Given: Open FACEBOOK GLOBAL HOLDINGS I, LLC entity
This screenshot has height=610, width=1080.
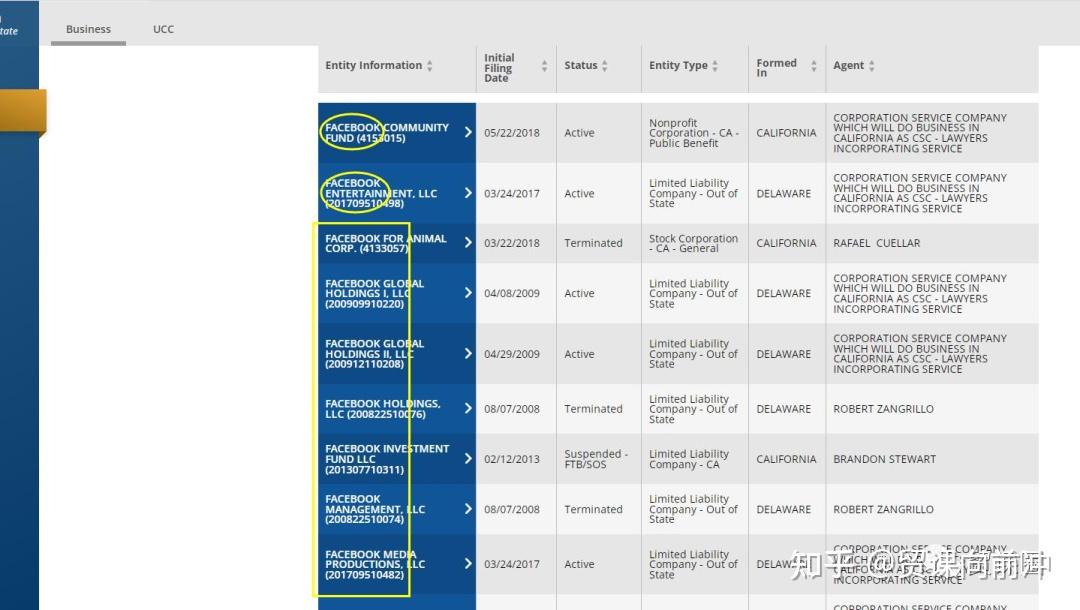Looking at the screenshot, I should click(x=375, y=293).
